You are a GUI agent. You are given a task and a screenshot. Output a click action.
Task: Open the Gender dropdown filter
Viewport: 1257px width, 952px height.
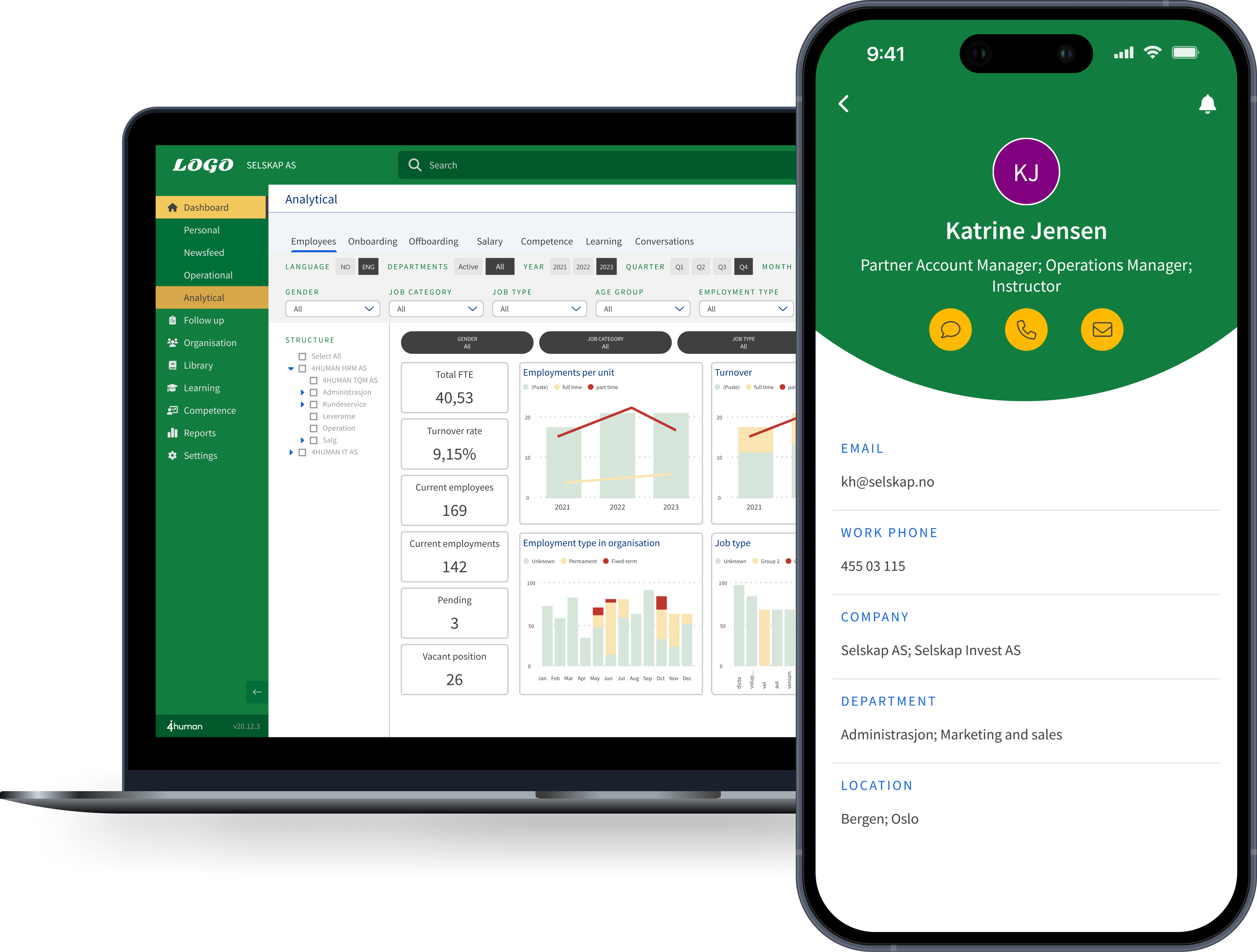pos(330,308)
